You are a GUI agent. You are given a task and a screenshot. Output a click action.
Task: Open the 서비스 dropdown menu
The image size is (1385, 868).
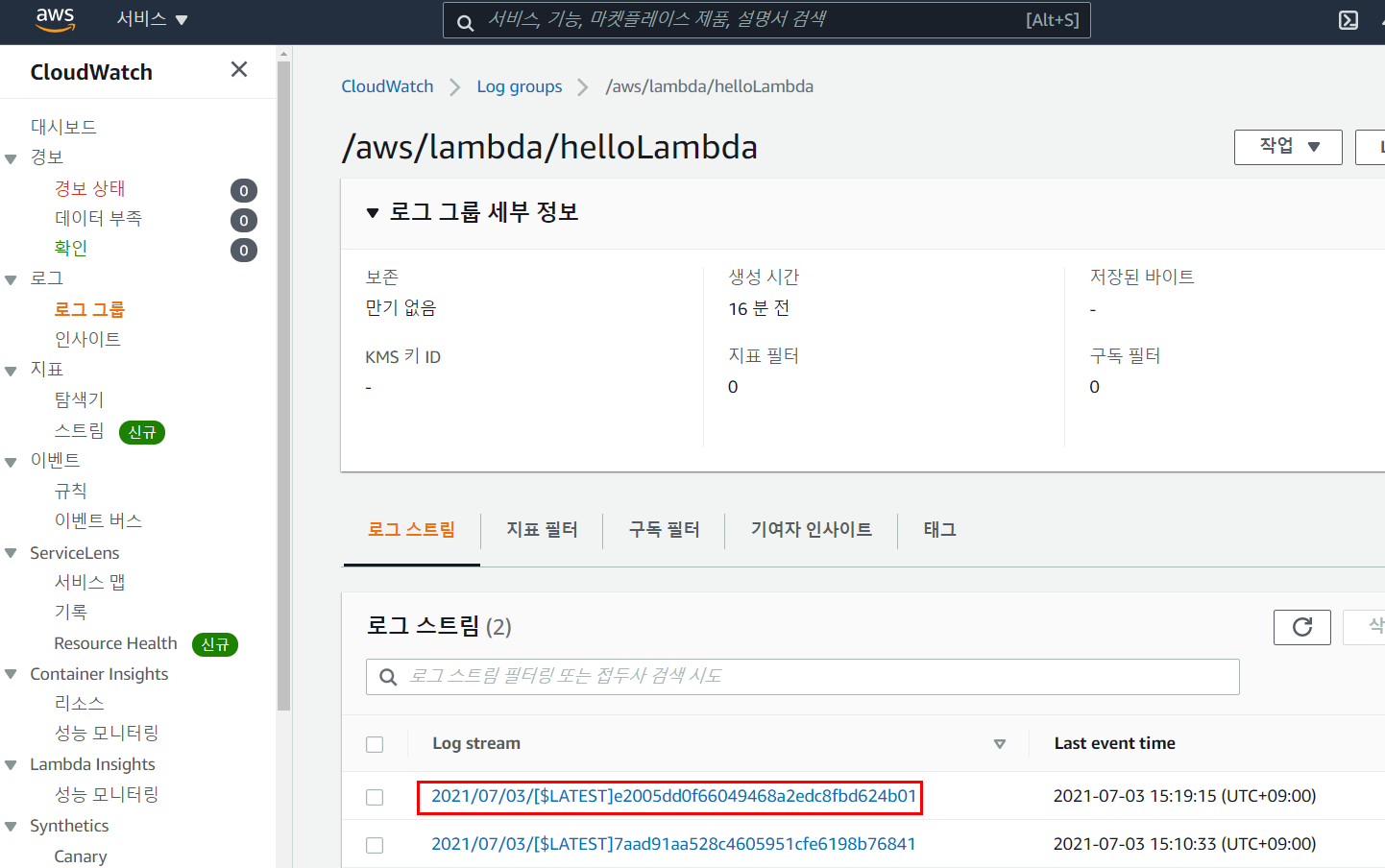(152, 19)
